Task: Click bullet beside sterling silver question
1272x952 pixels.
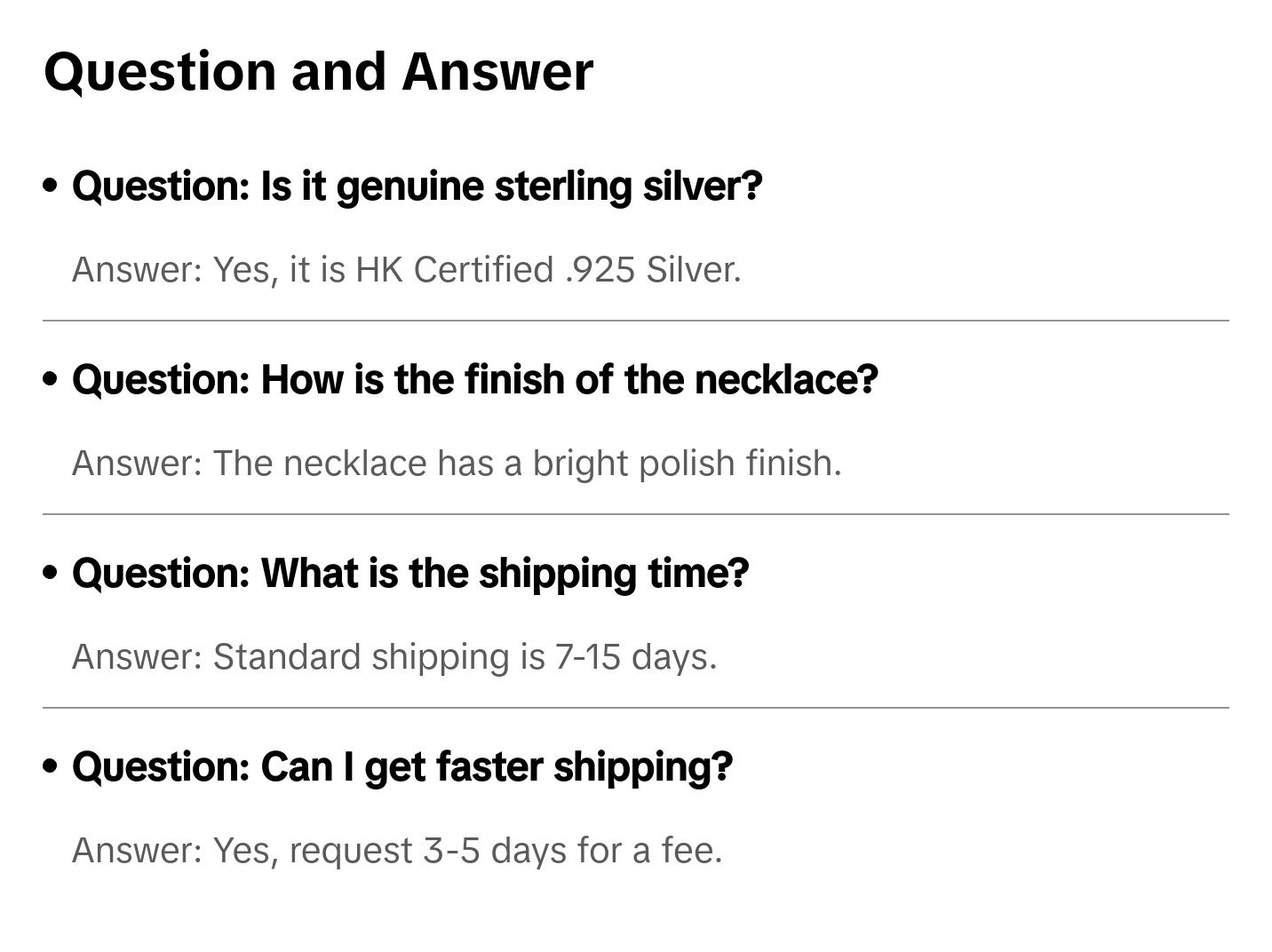Action: (x=51, y=186)
